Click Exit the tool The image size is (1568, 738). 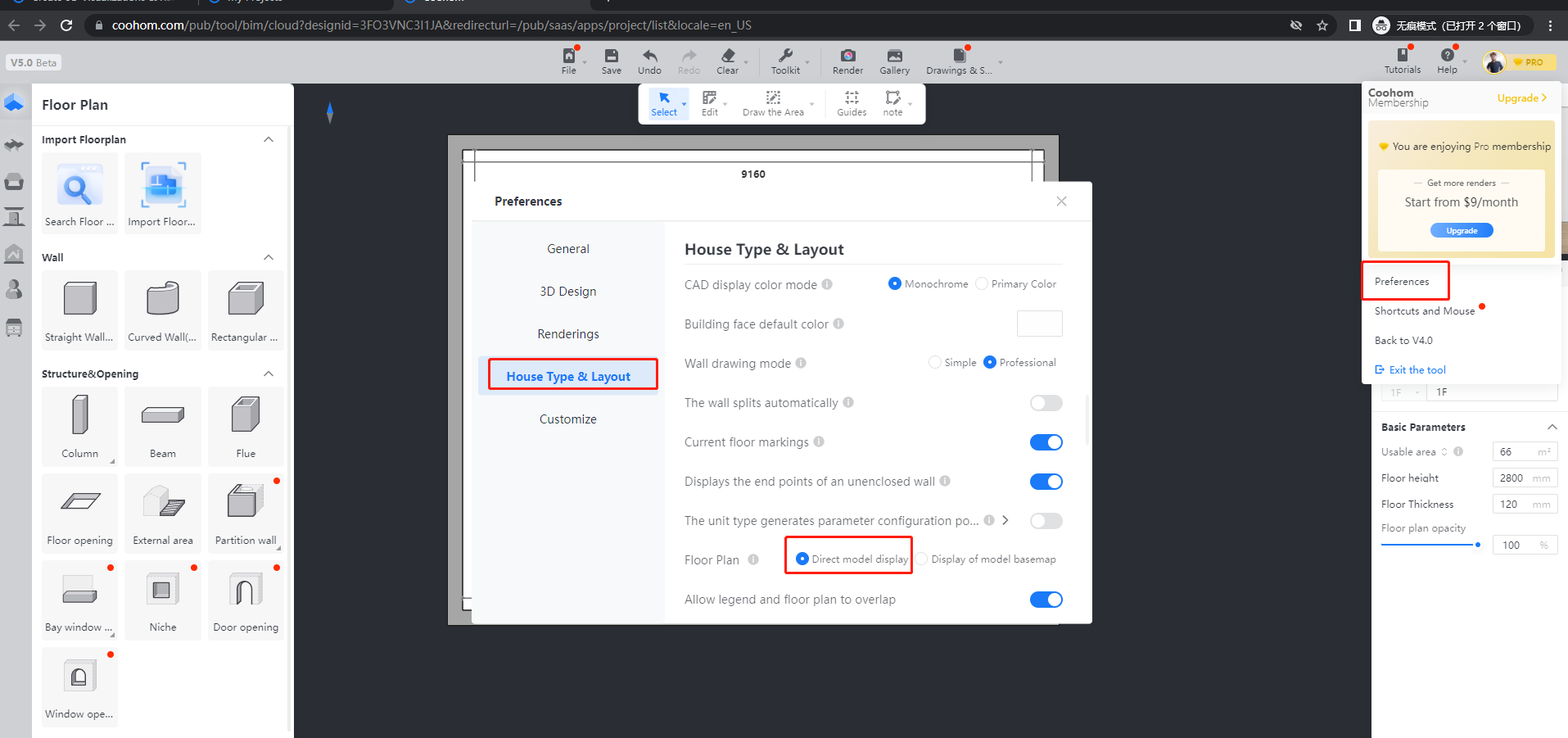coord(1410,370)
